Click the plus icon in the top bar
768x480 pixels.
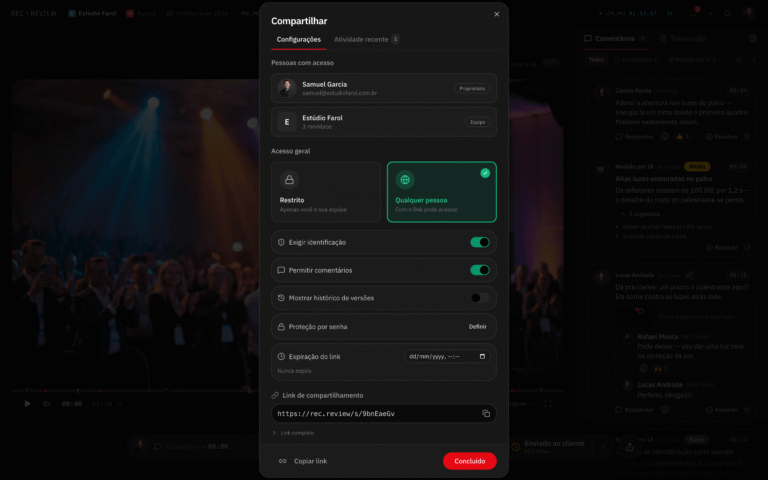[x=710, y=13]
